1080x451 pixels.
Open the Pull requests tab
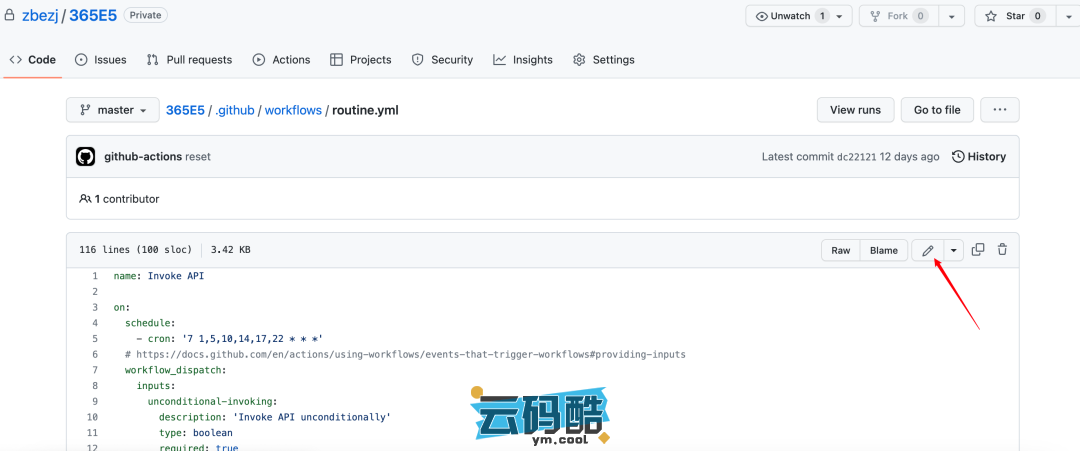click(x=189, y=60)
